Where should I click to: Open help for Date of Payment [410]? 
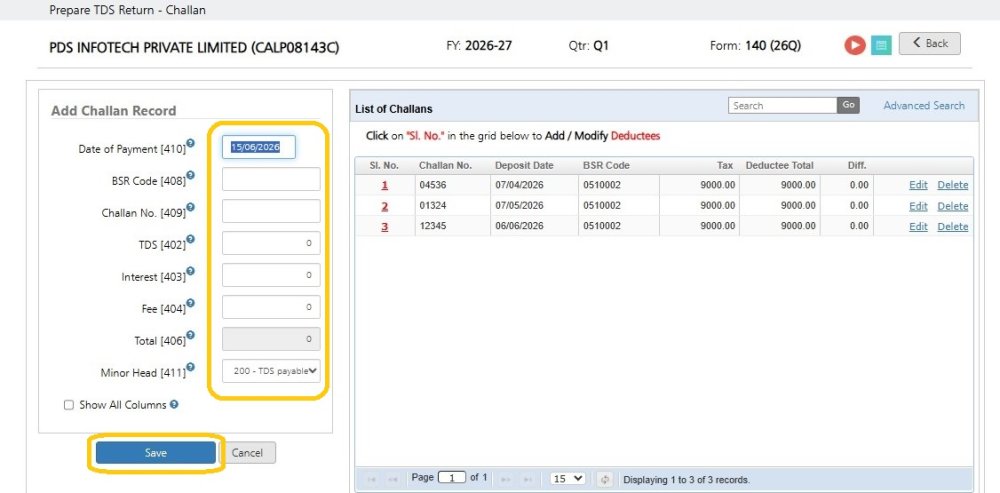pyautogui.click(x=190, y=143)
